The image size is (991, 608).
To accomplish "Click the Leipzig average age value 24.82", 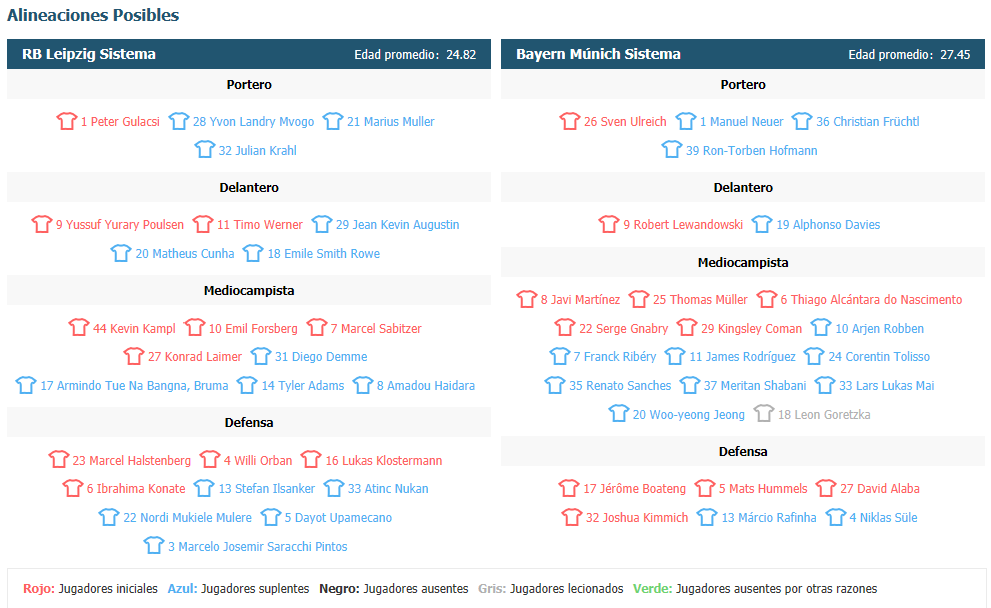I will pyautogui.click(x=461, y=55).
